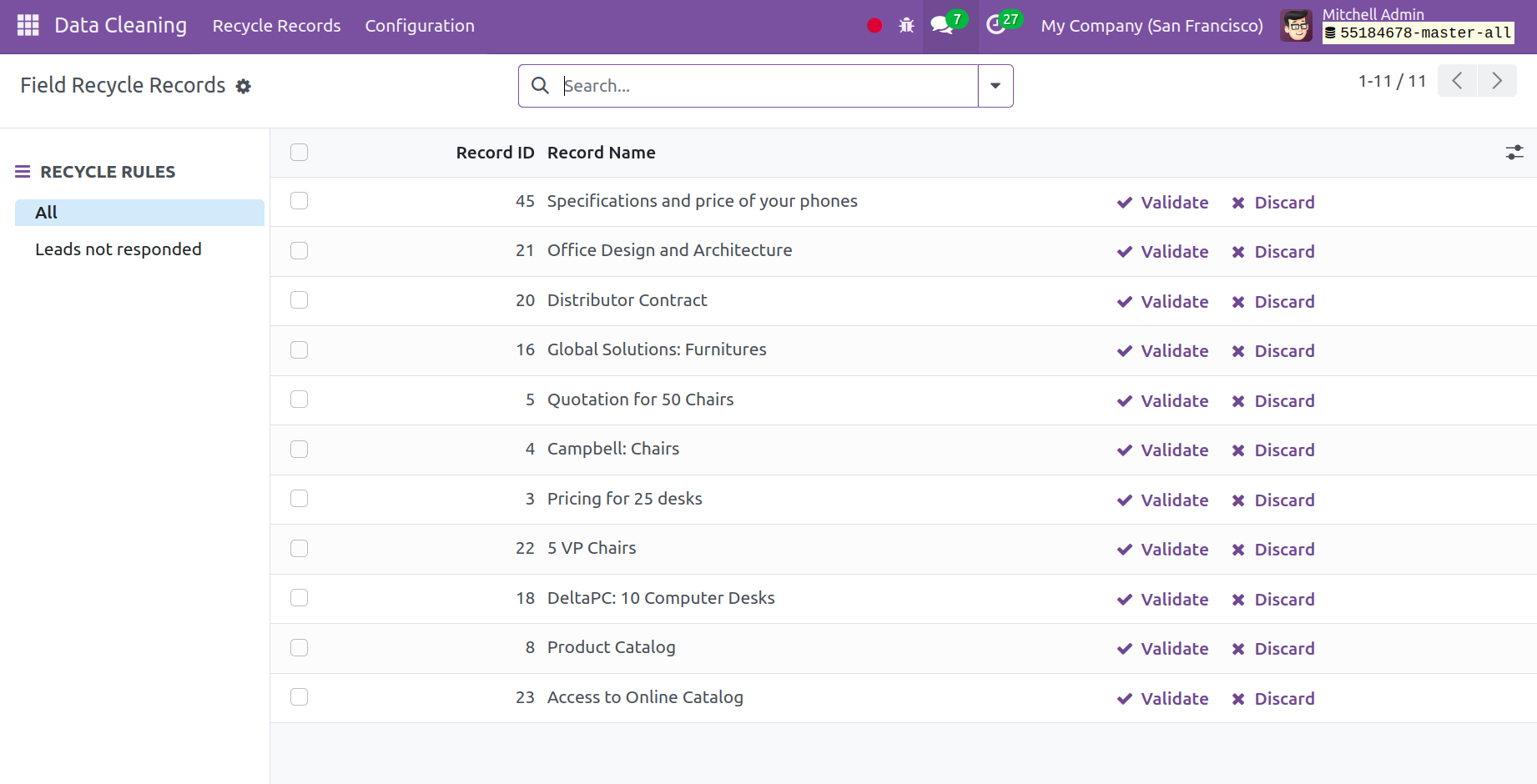Open the Recycle Records menu
This screenshot has width=1537, height=784.
click(x=276, y=26)
